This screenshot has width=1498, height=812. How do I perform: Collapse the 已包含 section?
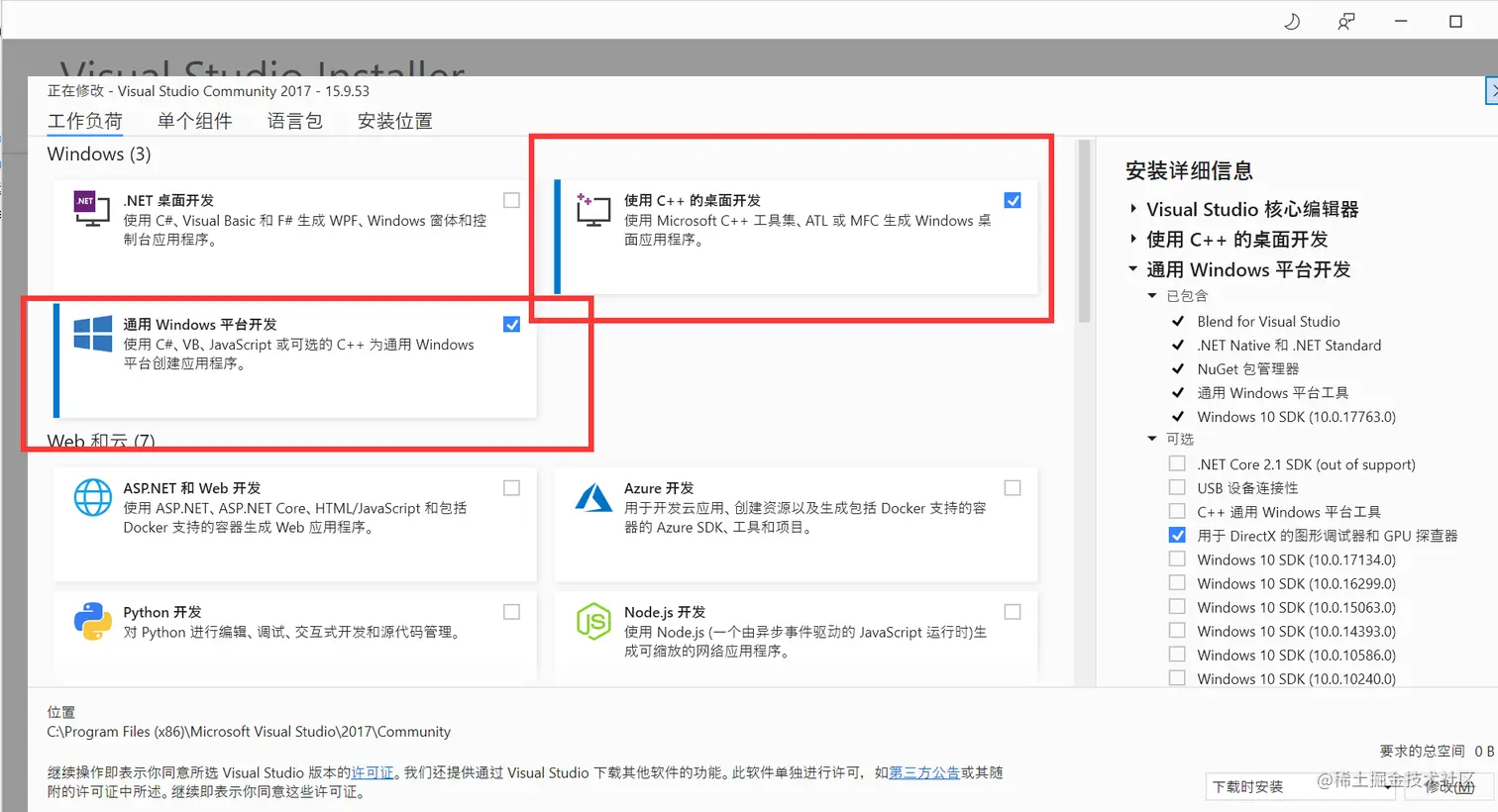point(1152,296)
